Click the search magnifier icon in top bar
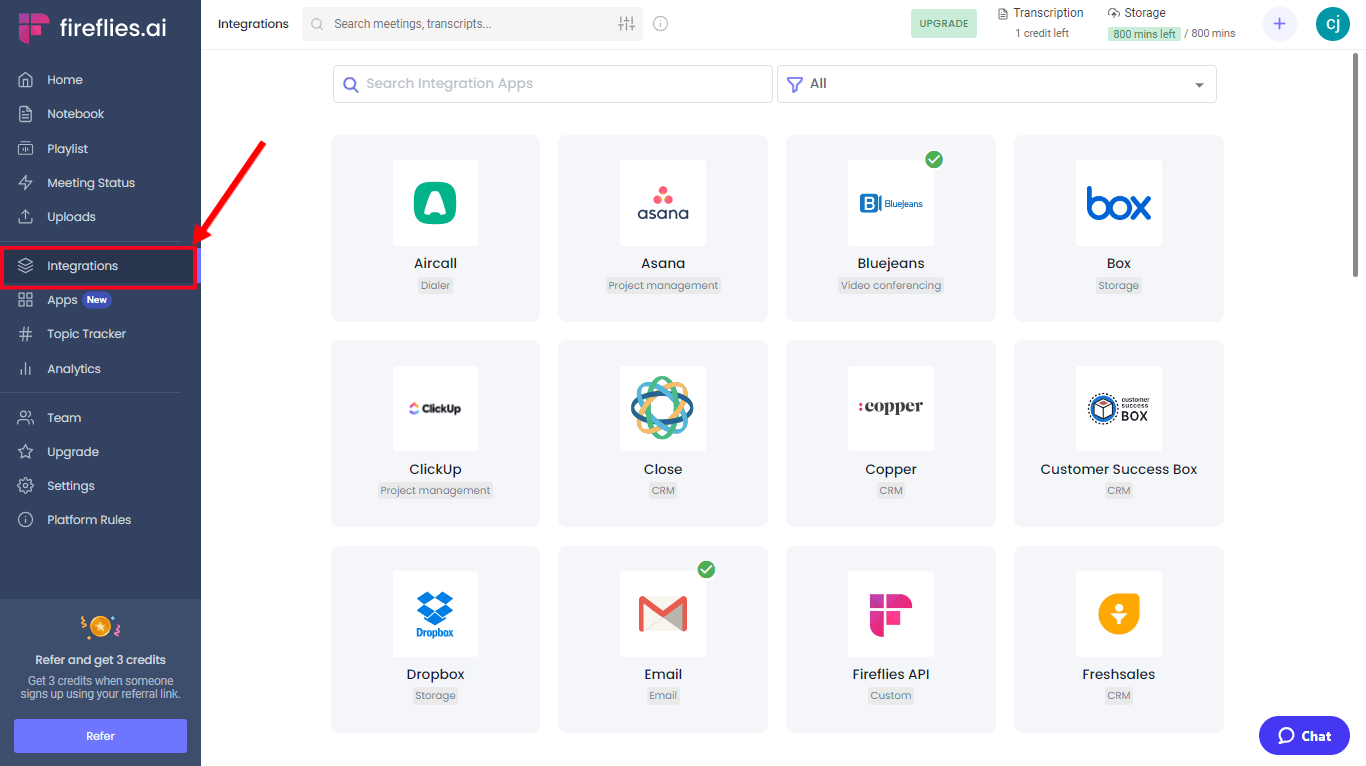Image resolution: width=1366 pixels, height=766 pixels. click(317, 24)
